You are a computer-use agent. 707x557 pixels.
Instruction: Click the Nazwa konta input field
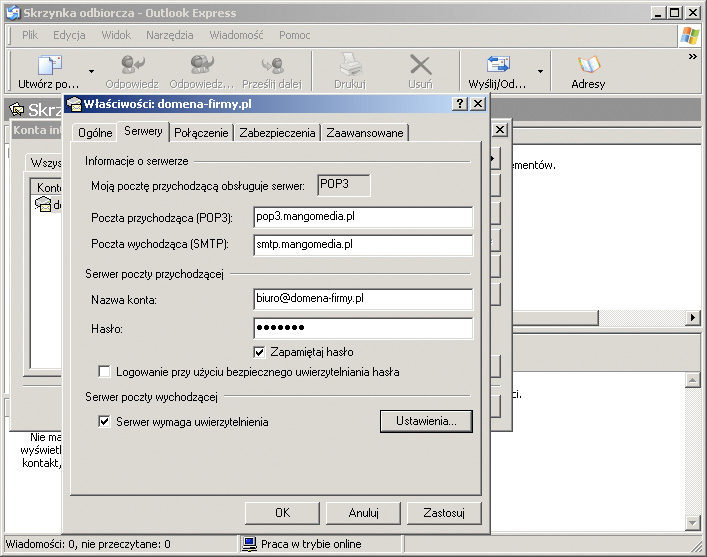pyautogui.click(x=363, y=299)
